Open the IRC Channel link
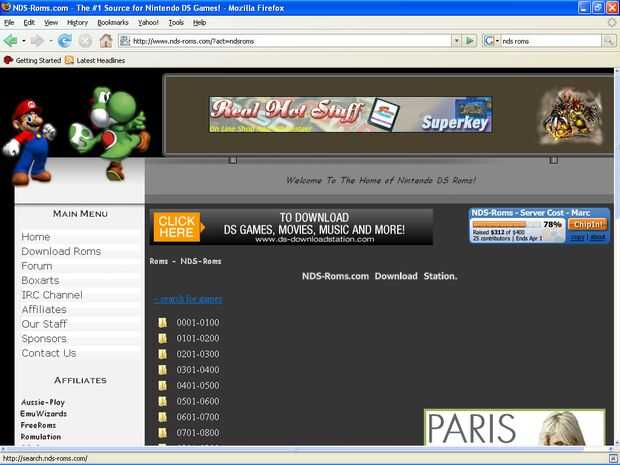Viewport: 620px width, 465px height. [x=52, y=295]
